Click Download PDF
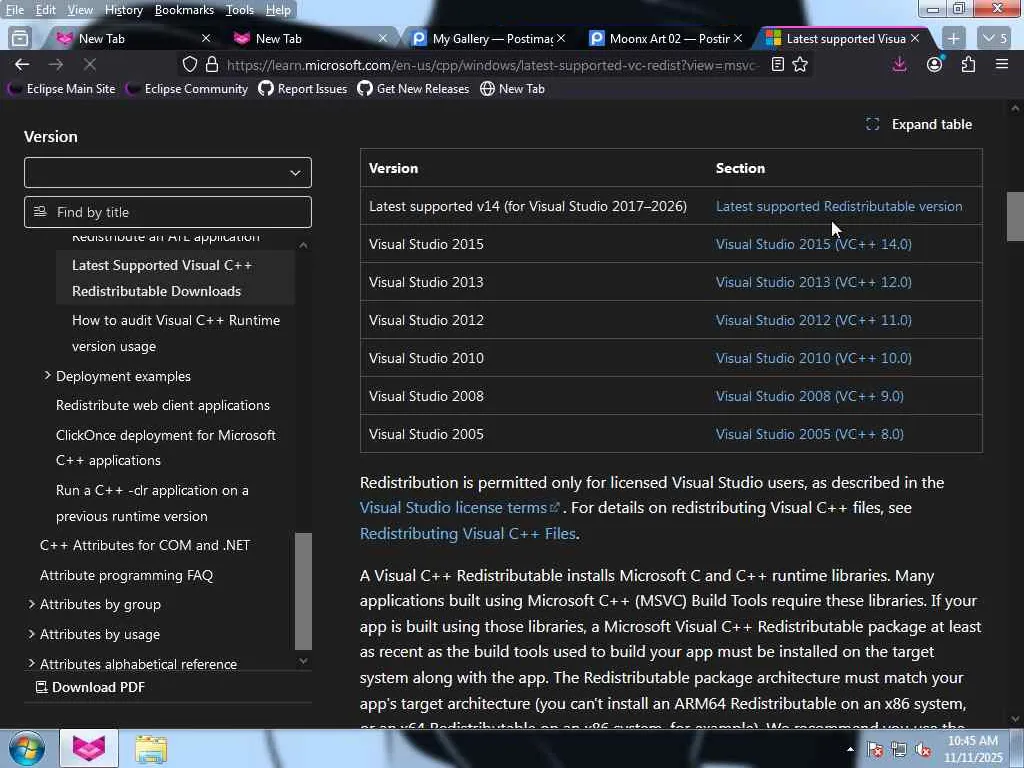The image size is (1024, 768). coord(90,687)
